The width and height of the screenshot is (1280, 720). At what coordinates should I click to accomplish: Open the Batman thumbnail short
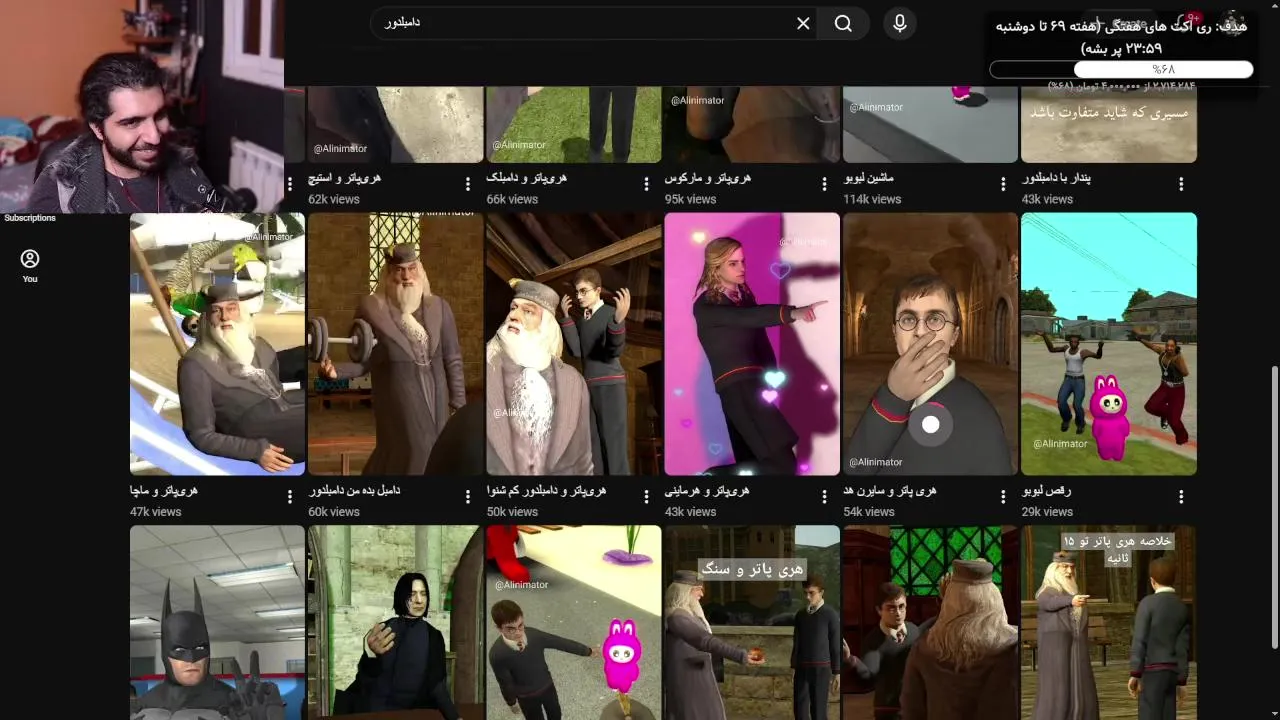click(x=217, y=622)
